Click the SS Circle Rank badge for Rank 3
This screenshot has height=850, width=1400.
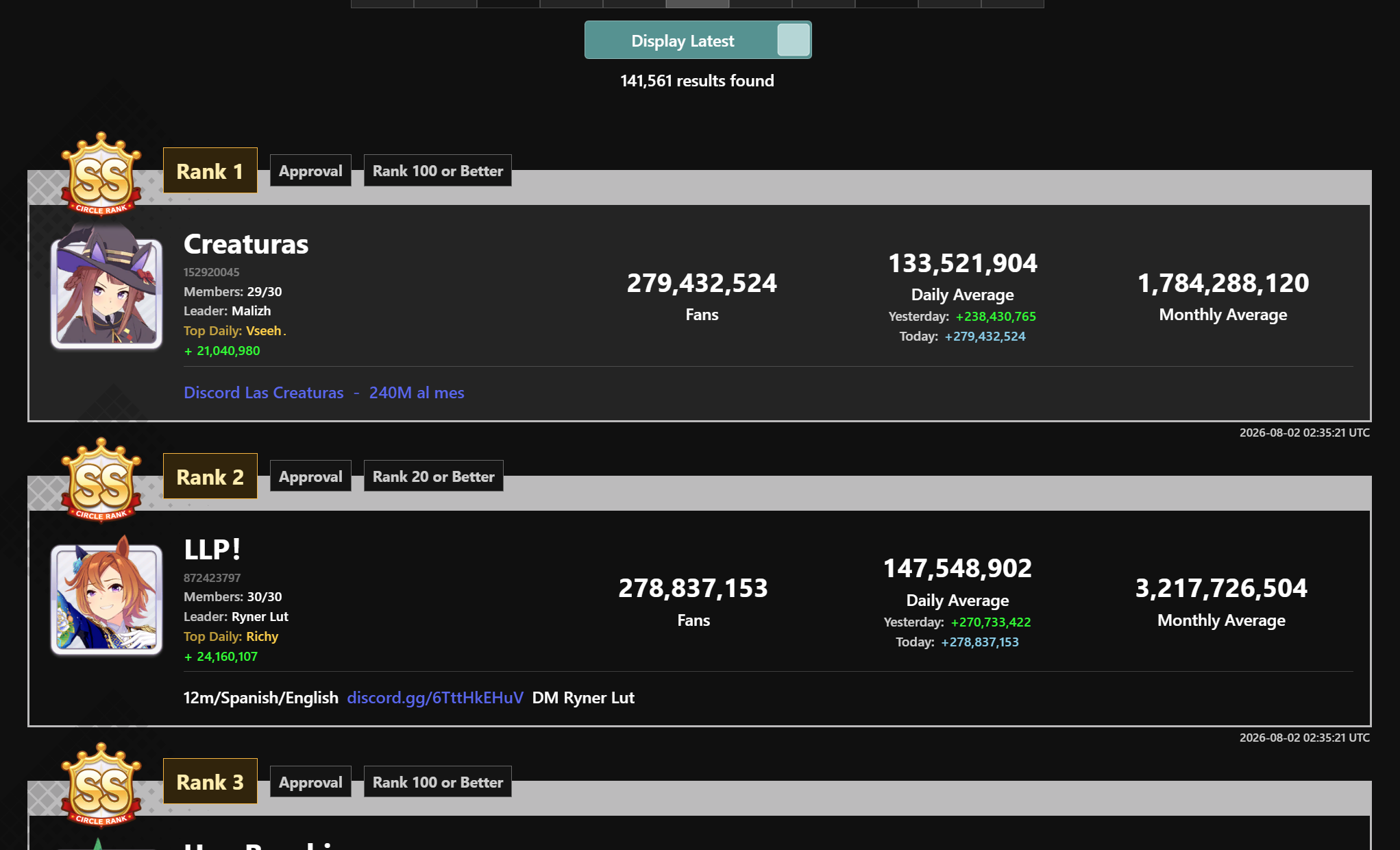[101, 785]
